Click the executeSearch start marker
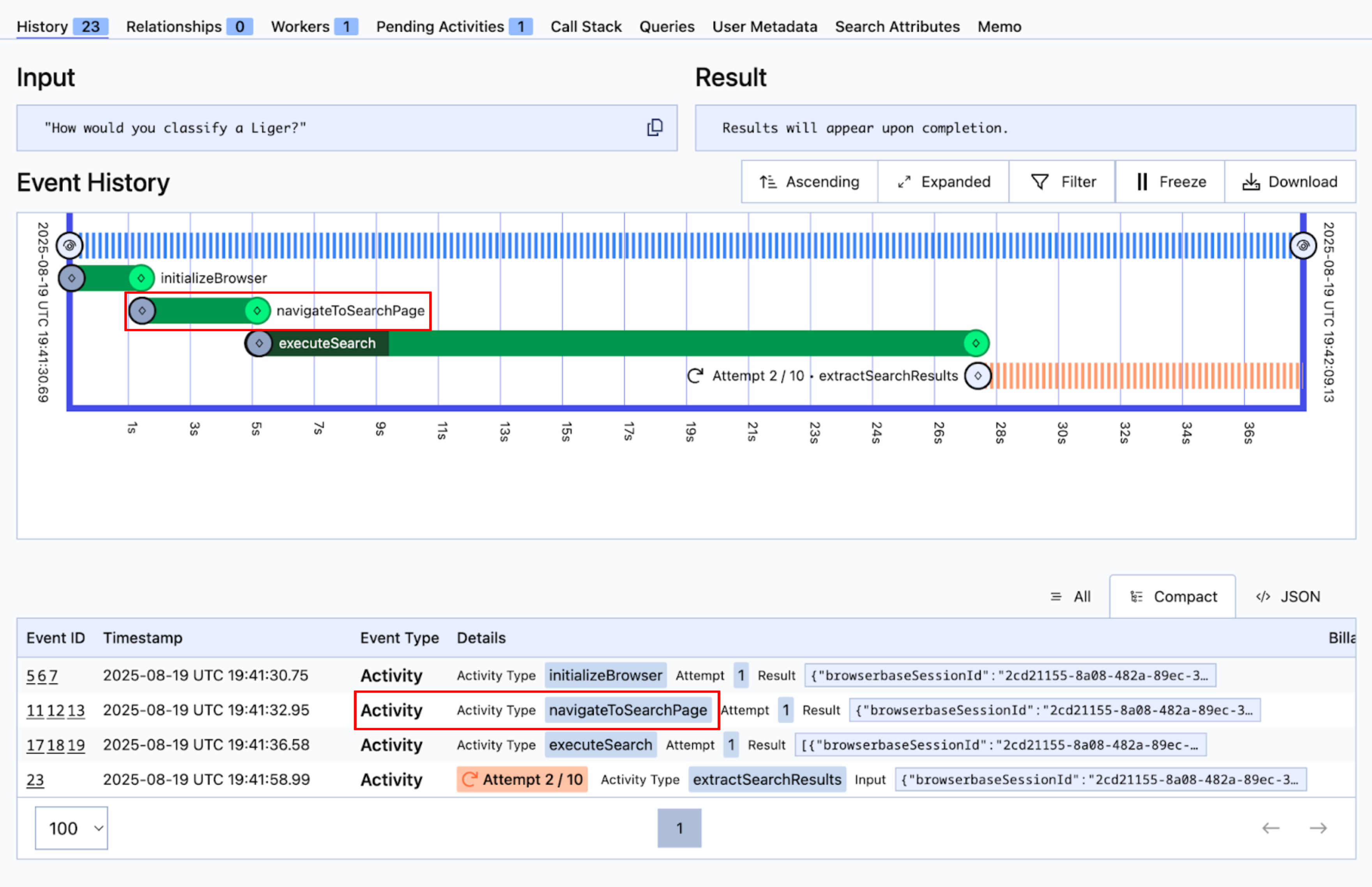Viewport: 1372px width, 887px height. click(259, 343)
